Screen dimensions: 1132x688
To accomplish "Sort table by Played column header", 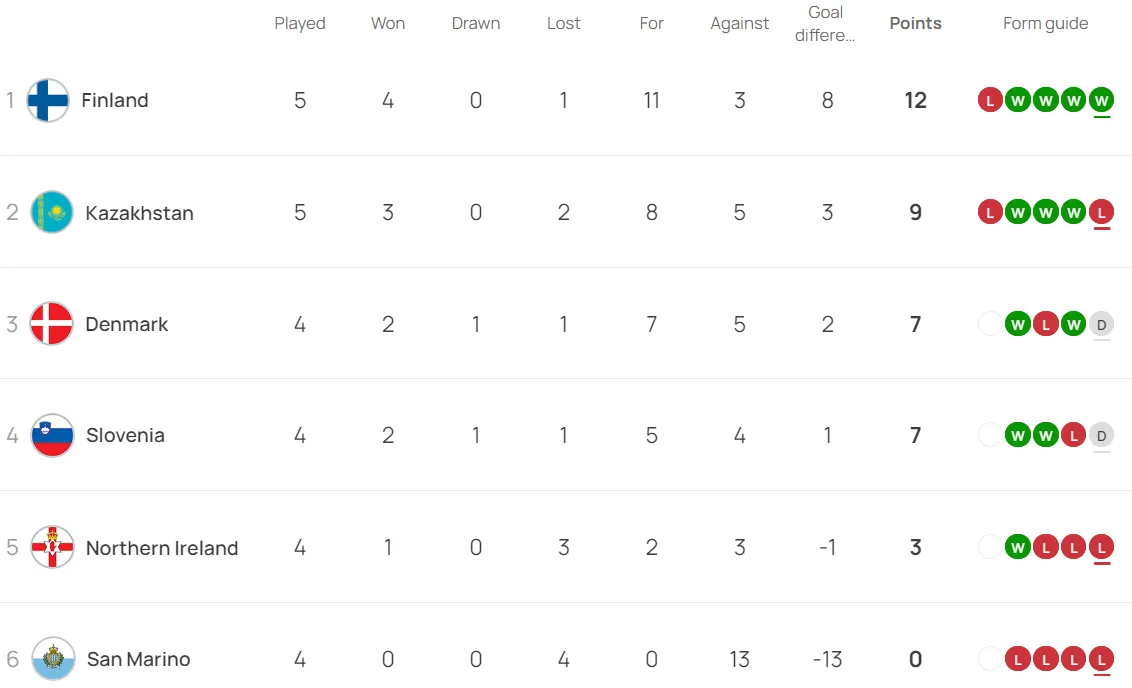I will (300, 23).
